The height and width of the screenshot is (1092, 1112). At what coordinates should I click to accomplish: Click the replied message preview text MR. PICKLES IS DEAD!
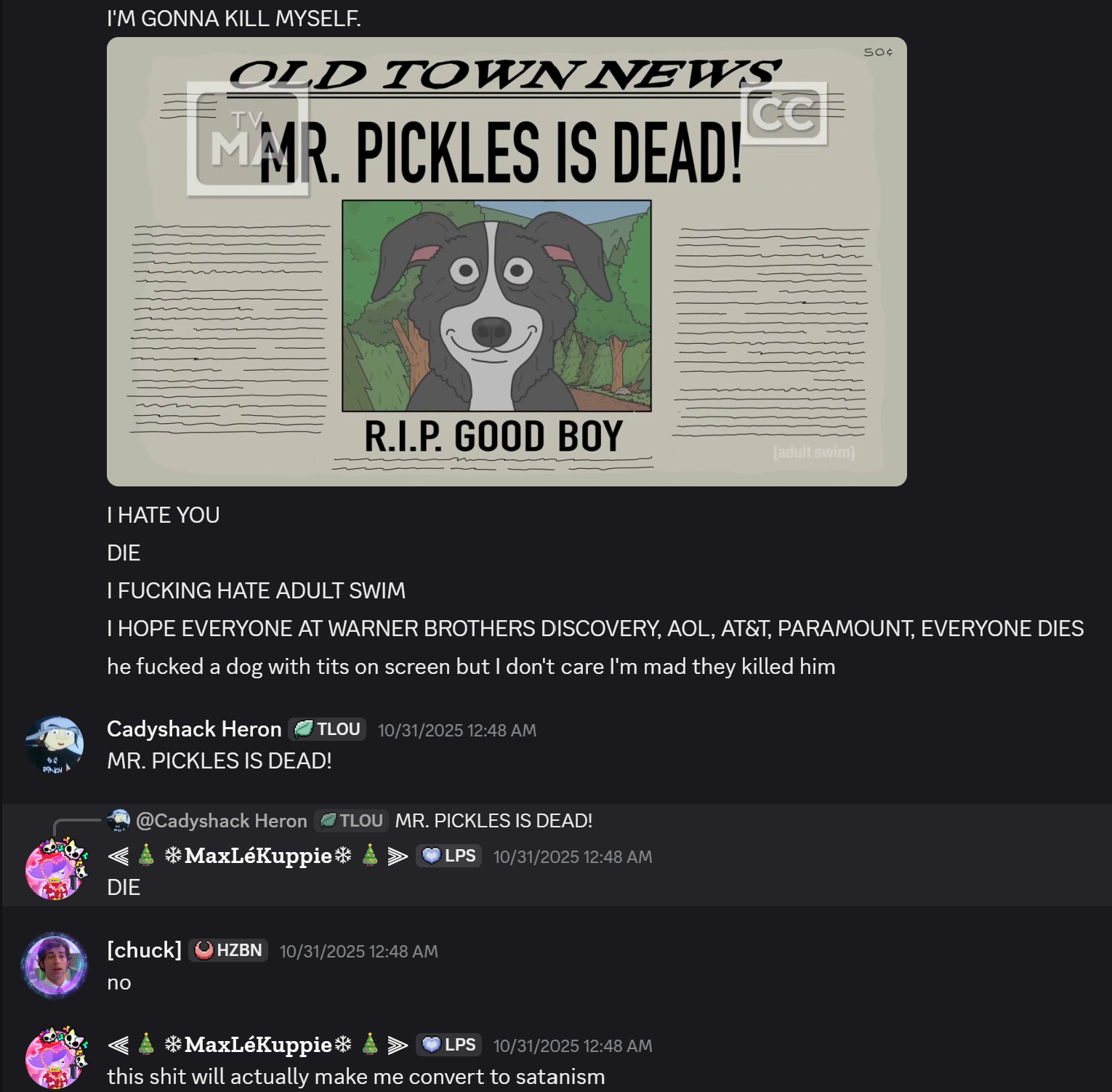click(x=494, y=821)
